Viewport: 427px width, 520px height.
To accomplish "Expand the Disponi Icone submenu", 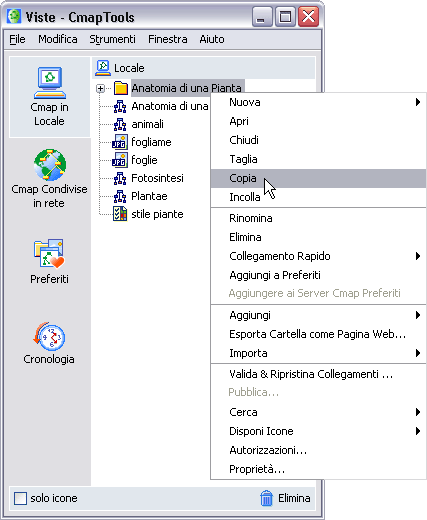I will click(x=418, y=431).
